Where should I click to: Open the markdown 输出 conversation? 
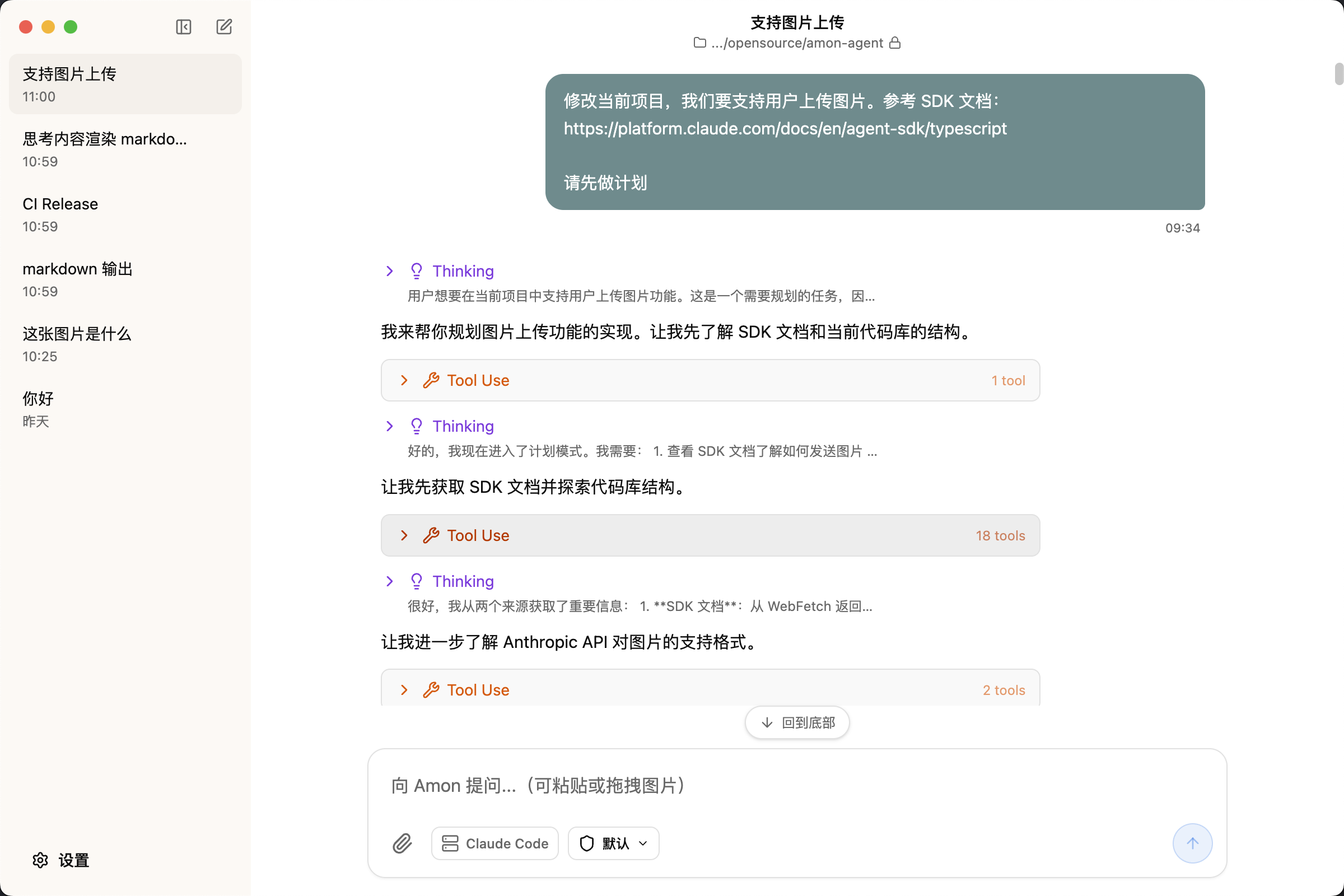(x=125, y=279)
